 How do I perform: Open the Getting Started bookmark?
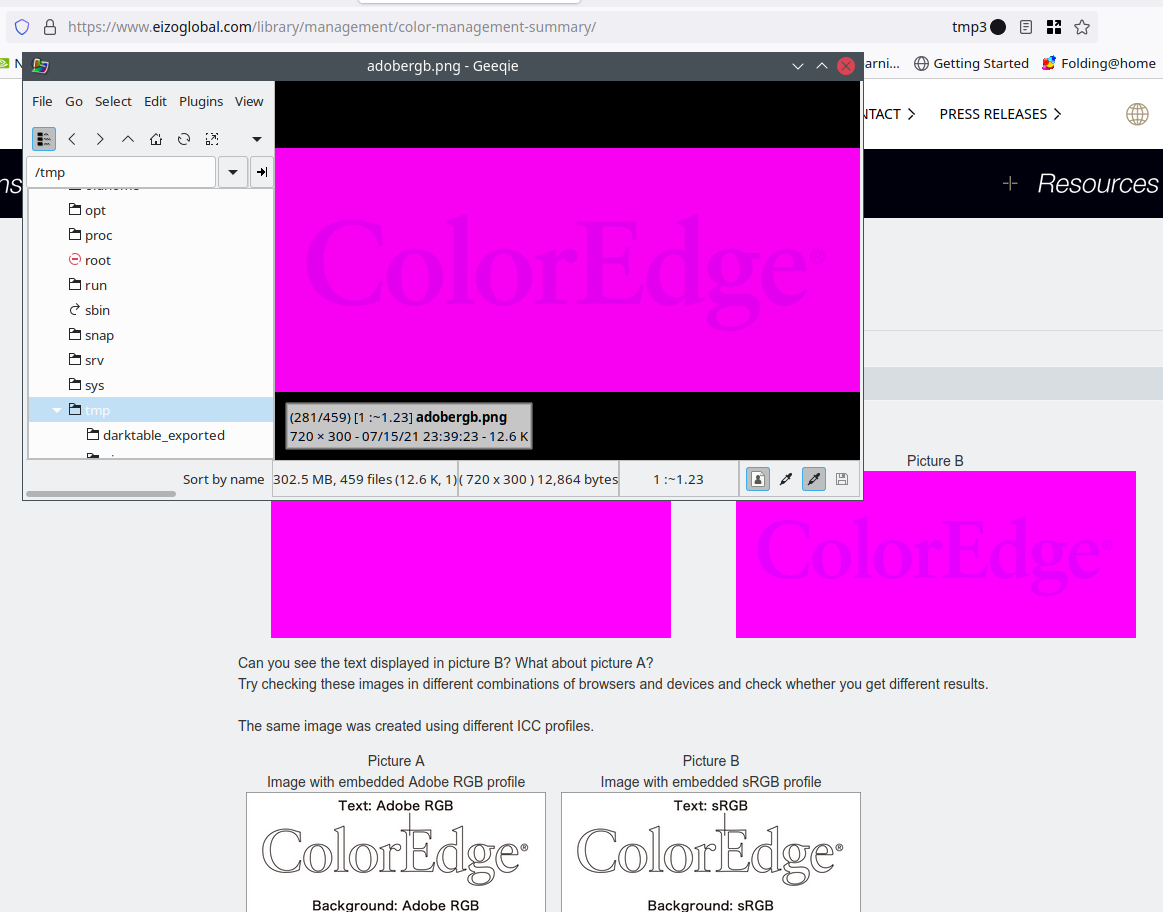[x=971, y=64]
